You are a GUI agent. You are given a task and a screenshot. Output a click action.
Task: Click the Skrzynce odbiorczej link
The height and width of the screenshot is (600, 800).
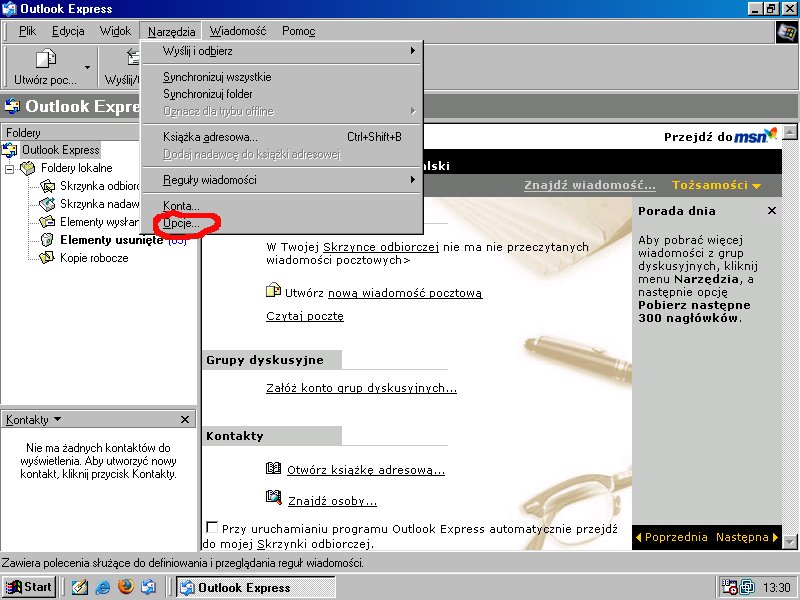(x=381, y=247)
